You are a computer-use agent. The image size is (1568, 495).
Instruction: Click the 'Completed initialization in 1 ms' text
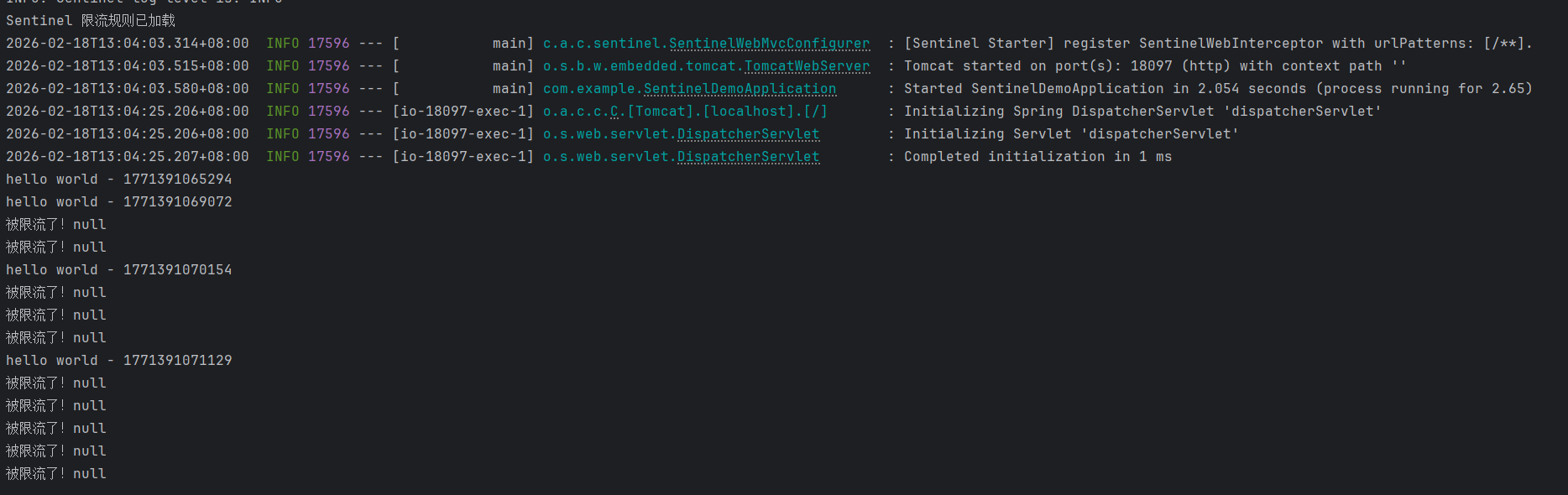click(x=1037, y=157)
